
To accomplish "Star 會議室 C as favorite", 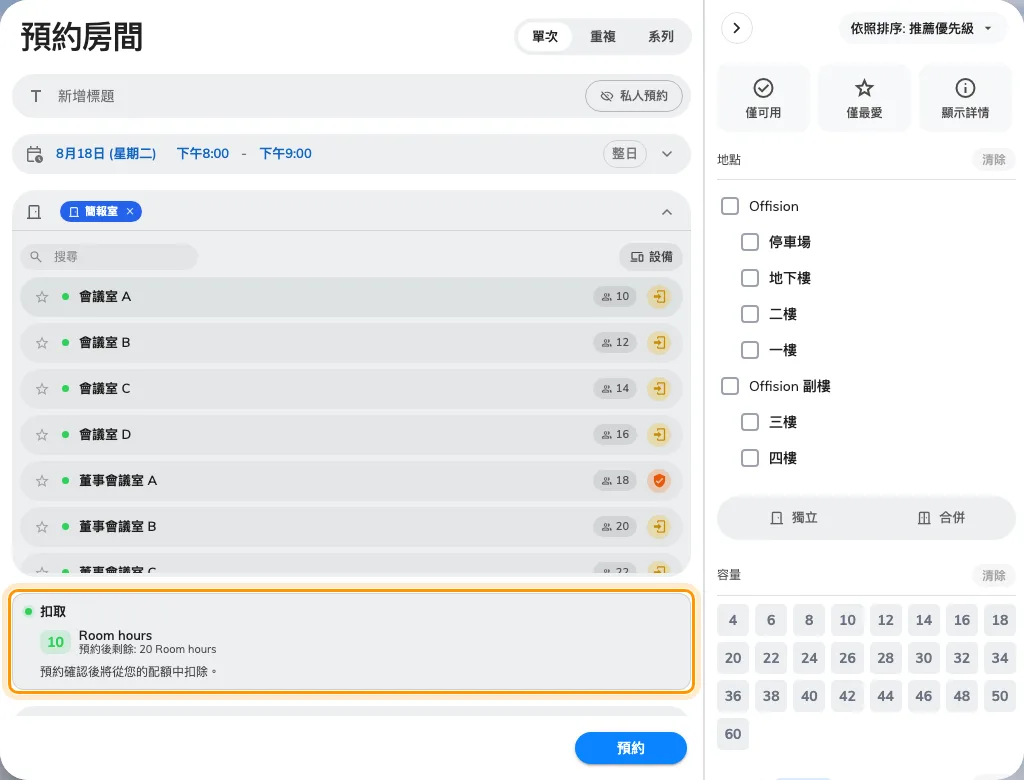I will (x=42, y=389).
